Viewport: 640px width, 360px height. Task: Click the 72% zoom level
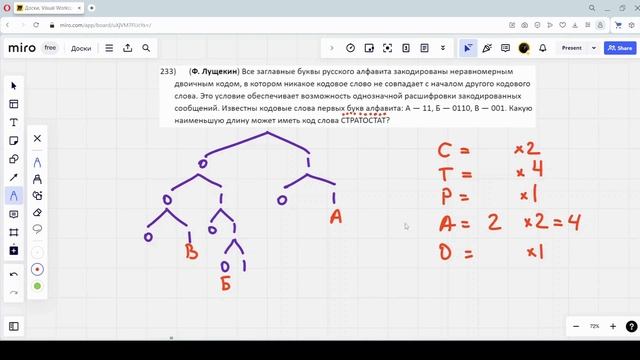pos(594,326)
